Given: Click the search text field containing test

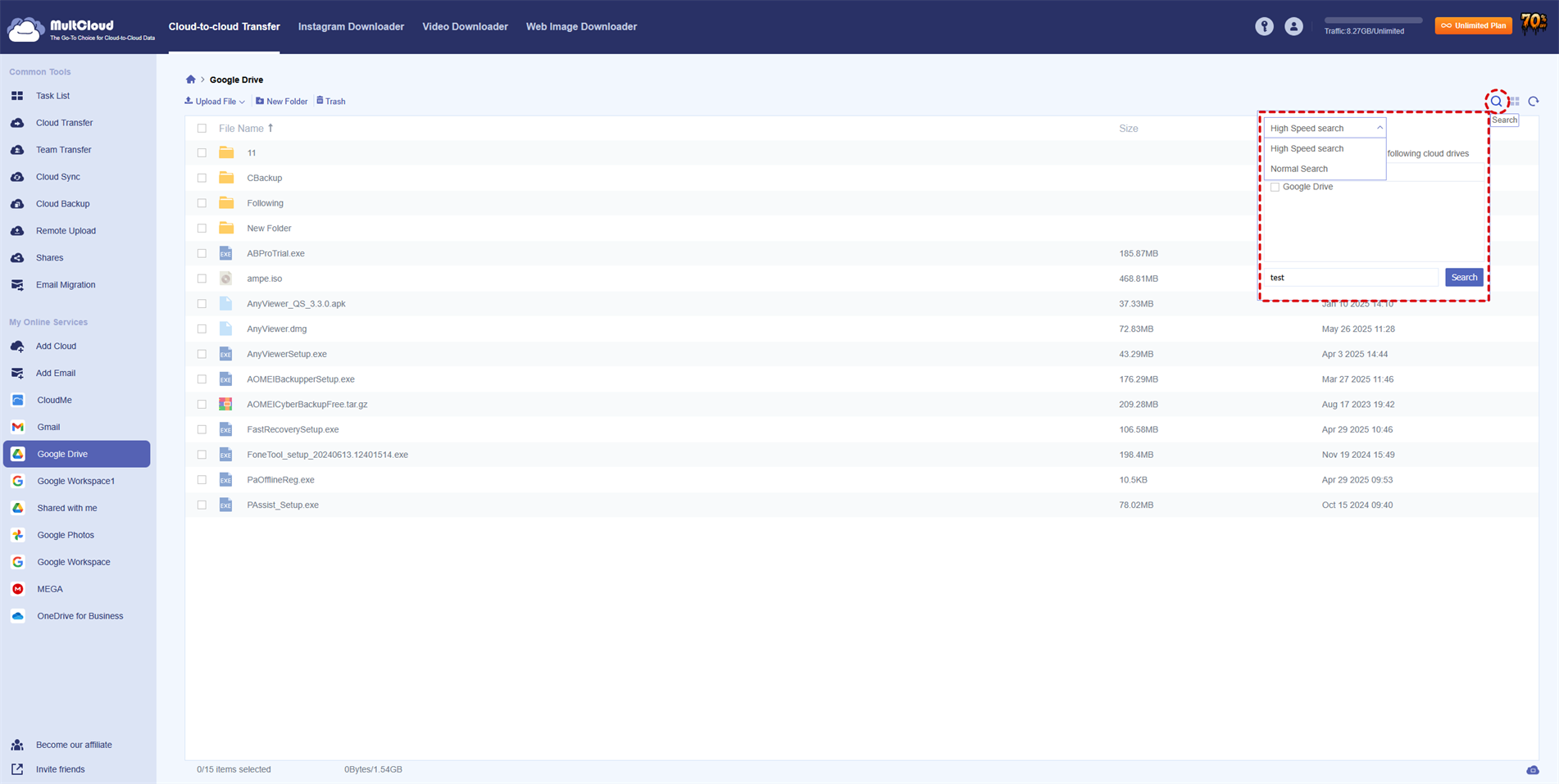Looking at the screenshot, I should coord(1352,278).
